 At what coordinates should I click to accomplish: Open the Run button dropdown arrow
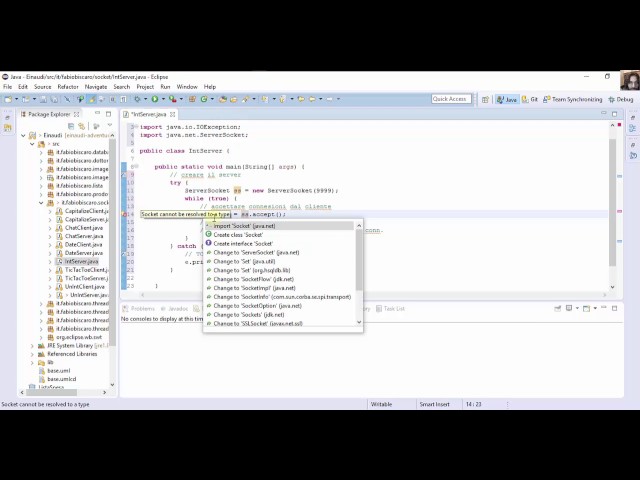[163, 99]
